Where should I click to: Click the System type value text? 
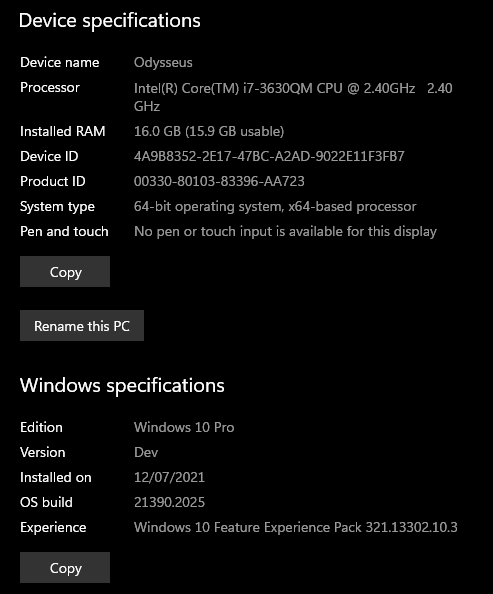click(x=275, y=206)
